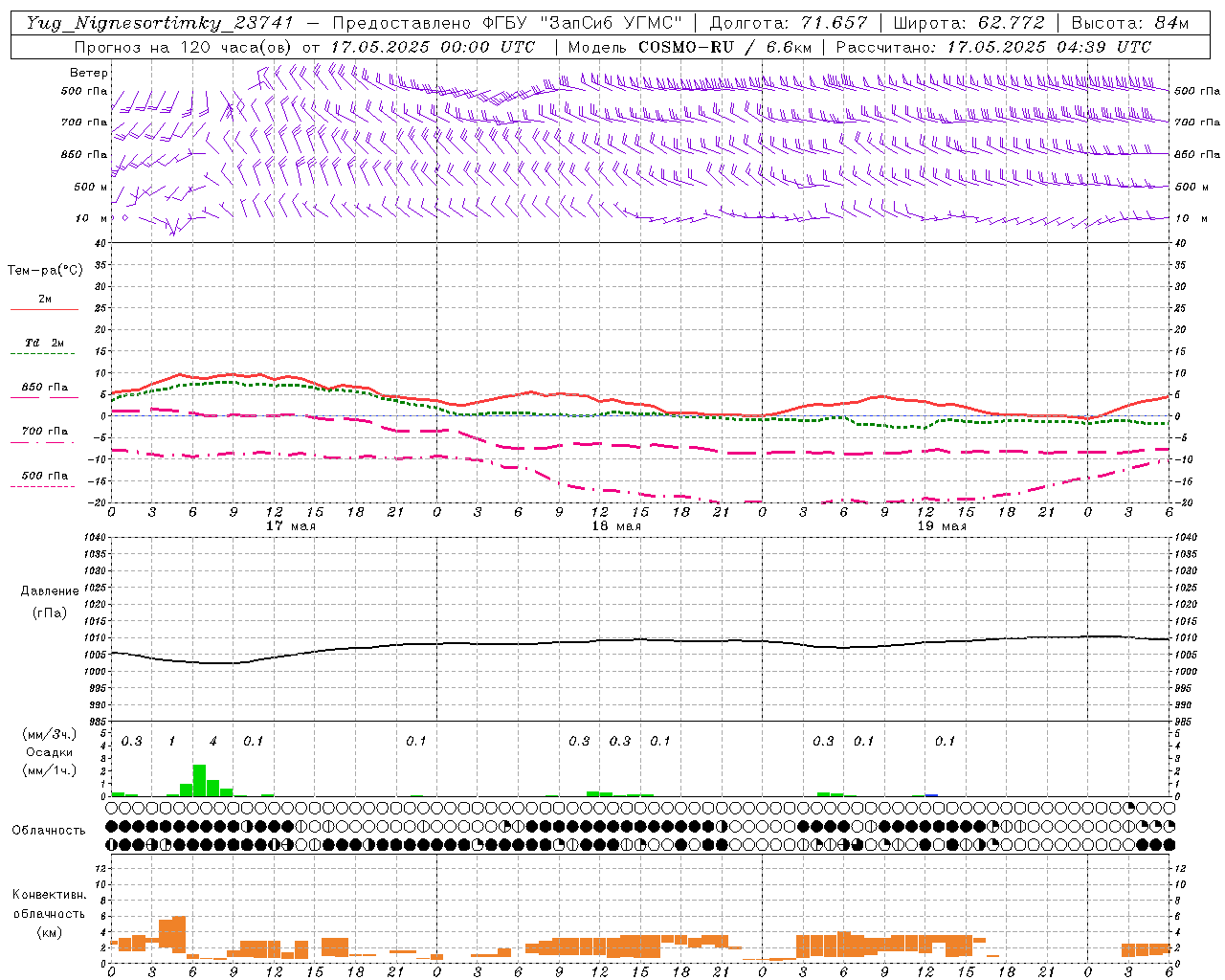1225x980 pixels.
Task: Click the forecast start text 17.05.2025 00:00 UTC
Action: (x=433, y=47)
